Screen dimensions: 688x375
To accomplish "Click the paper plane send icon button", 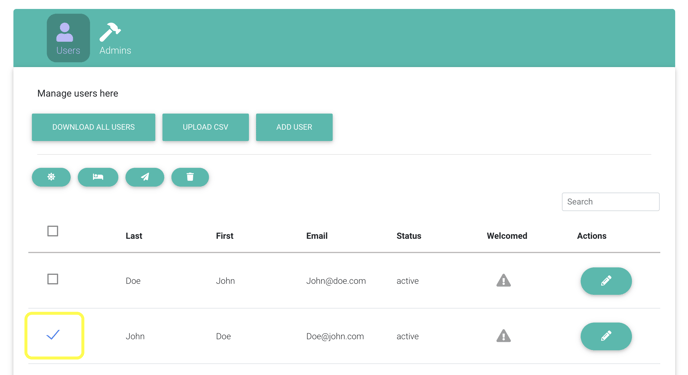I will coord(145,177).
